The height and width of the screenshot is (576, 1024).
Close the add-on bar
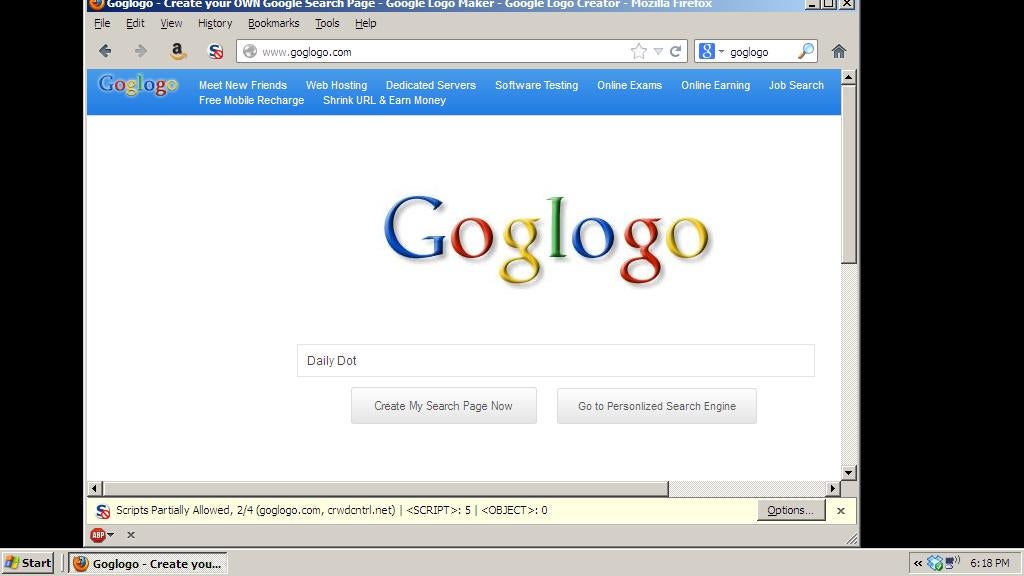(131, 535)
